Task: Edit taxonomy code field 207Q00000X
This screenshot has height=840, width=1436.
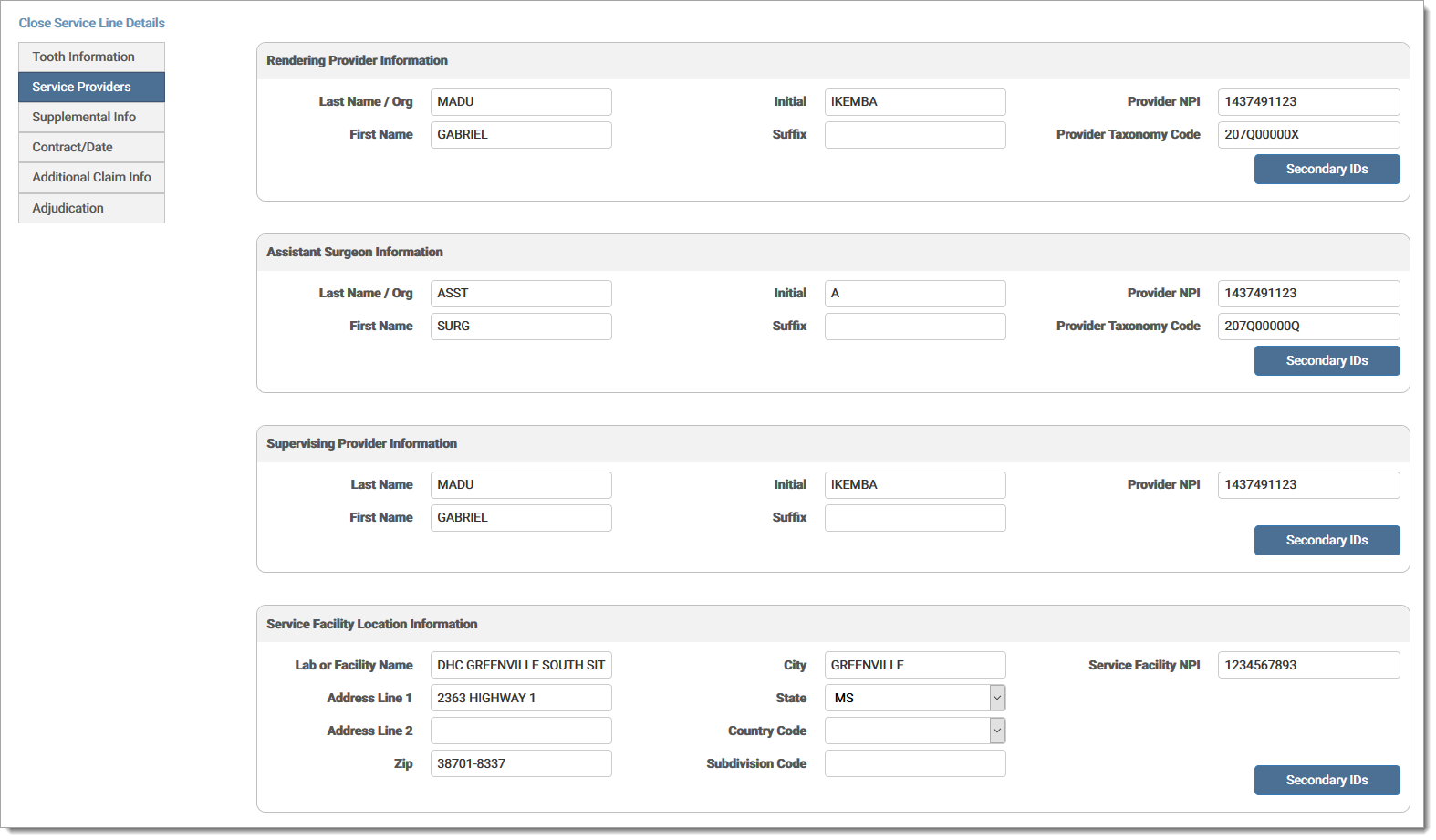Action: 1308,135
